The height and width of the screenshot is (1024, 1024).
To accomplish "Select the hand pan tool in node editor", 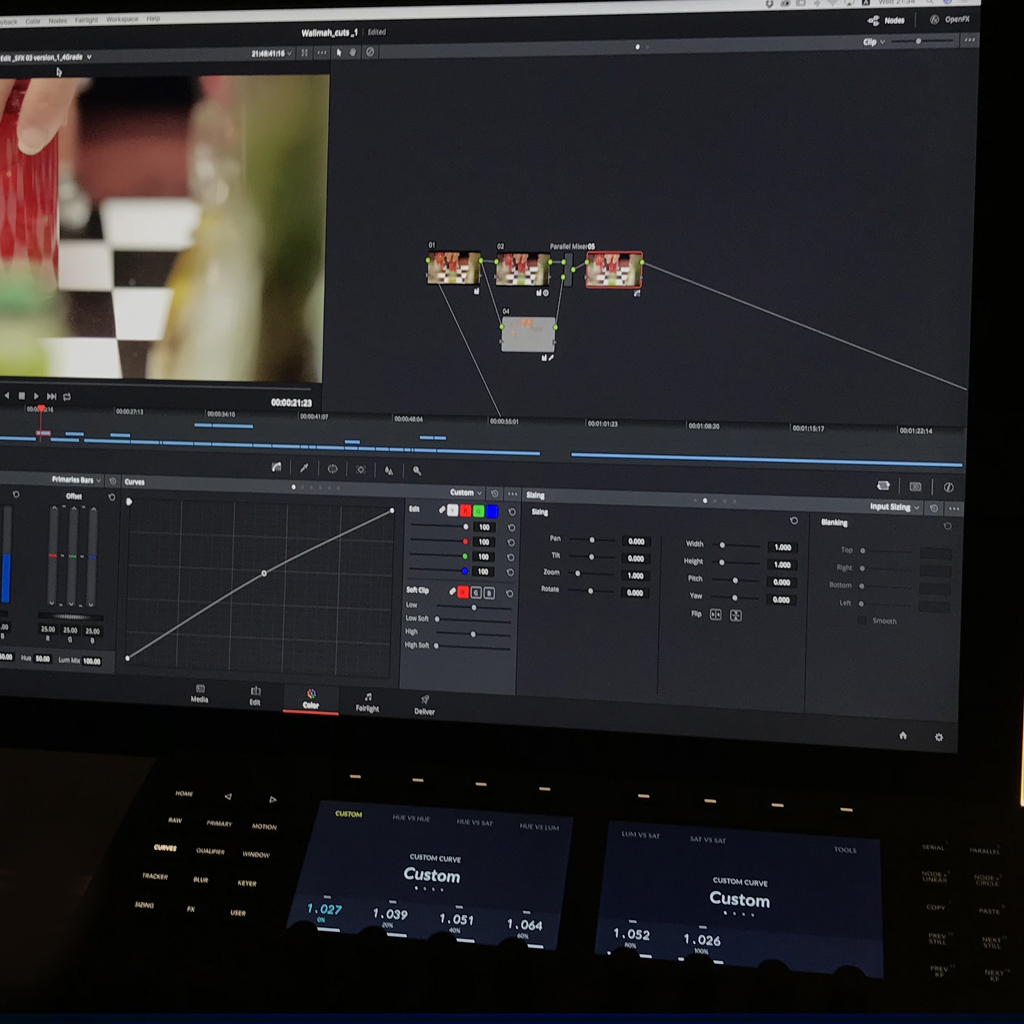I will pyautogui.click(x=353, y=52).
